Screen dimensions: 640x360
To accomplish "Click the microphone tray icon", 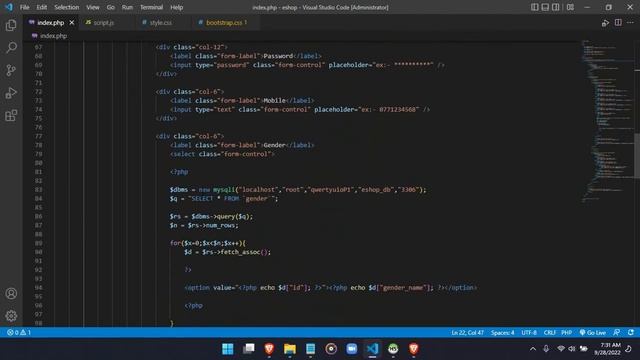I will click(x=546, y=349).
